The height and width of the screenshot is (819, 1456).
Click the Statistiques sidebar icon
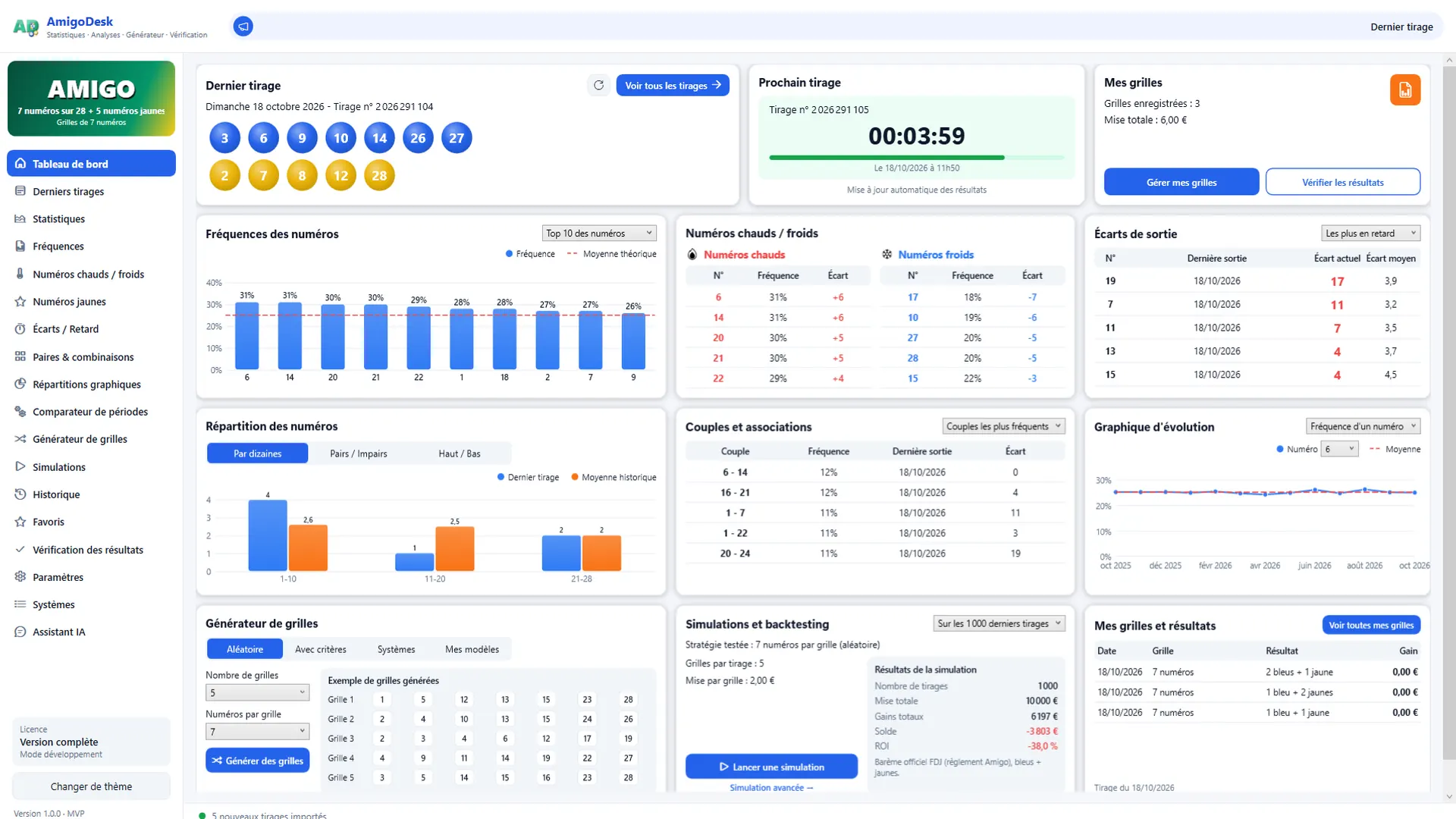(20, 219)
